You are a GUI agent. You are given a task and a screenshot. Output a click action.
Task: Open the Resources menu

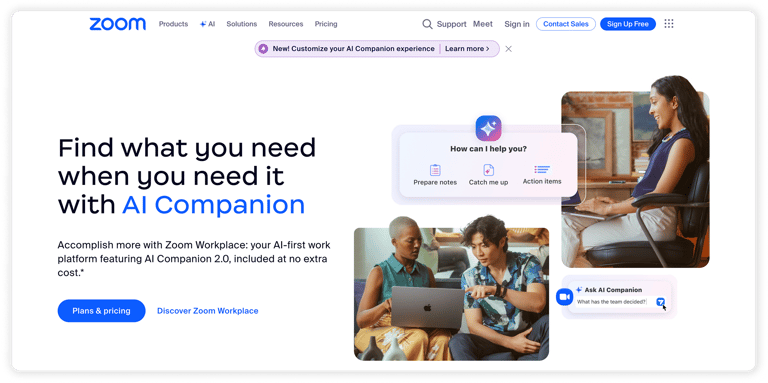coord(286,24)
